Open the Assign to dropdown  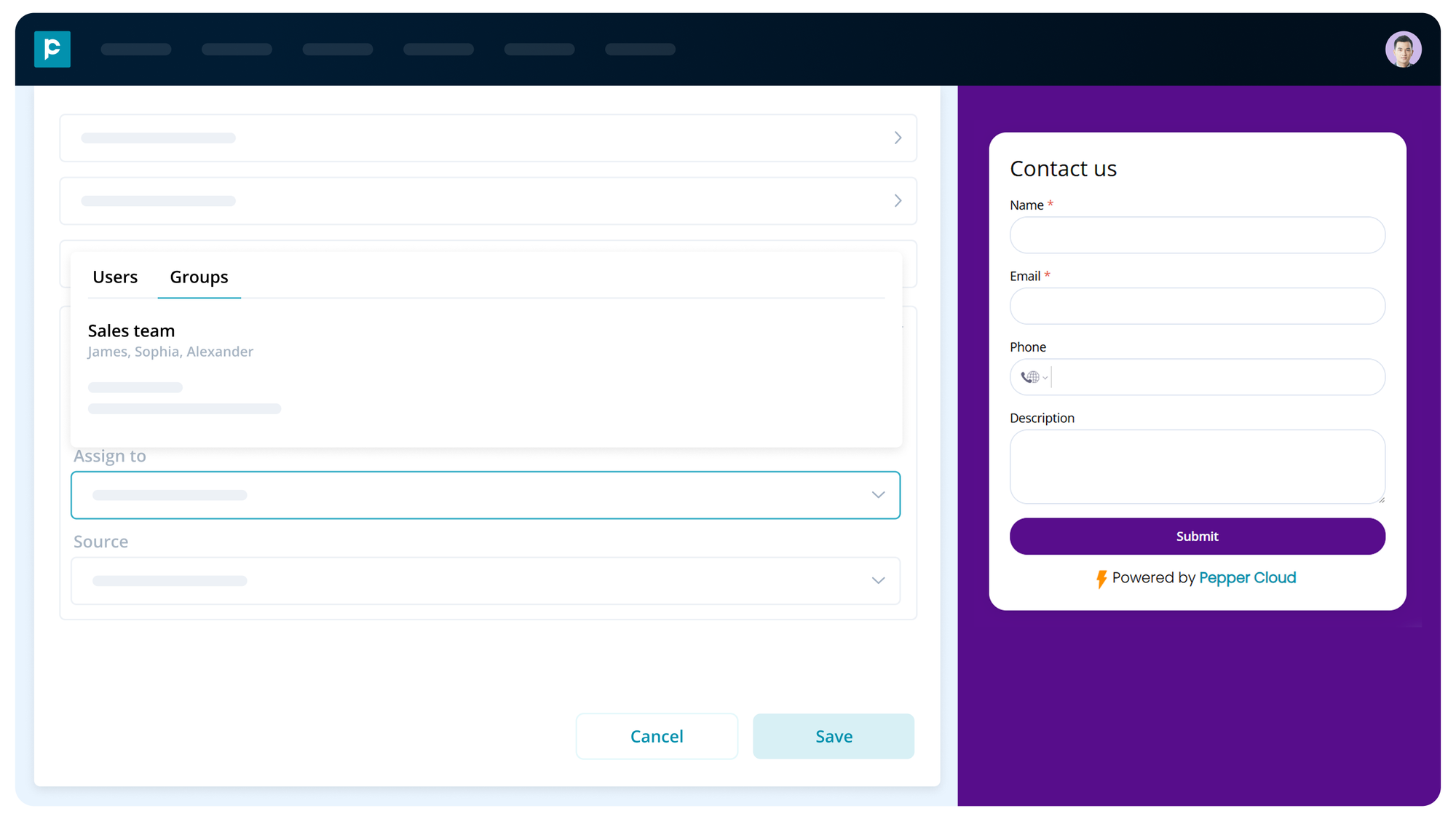(x=878, y=495)
